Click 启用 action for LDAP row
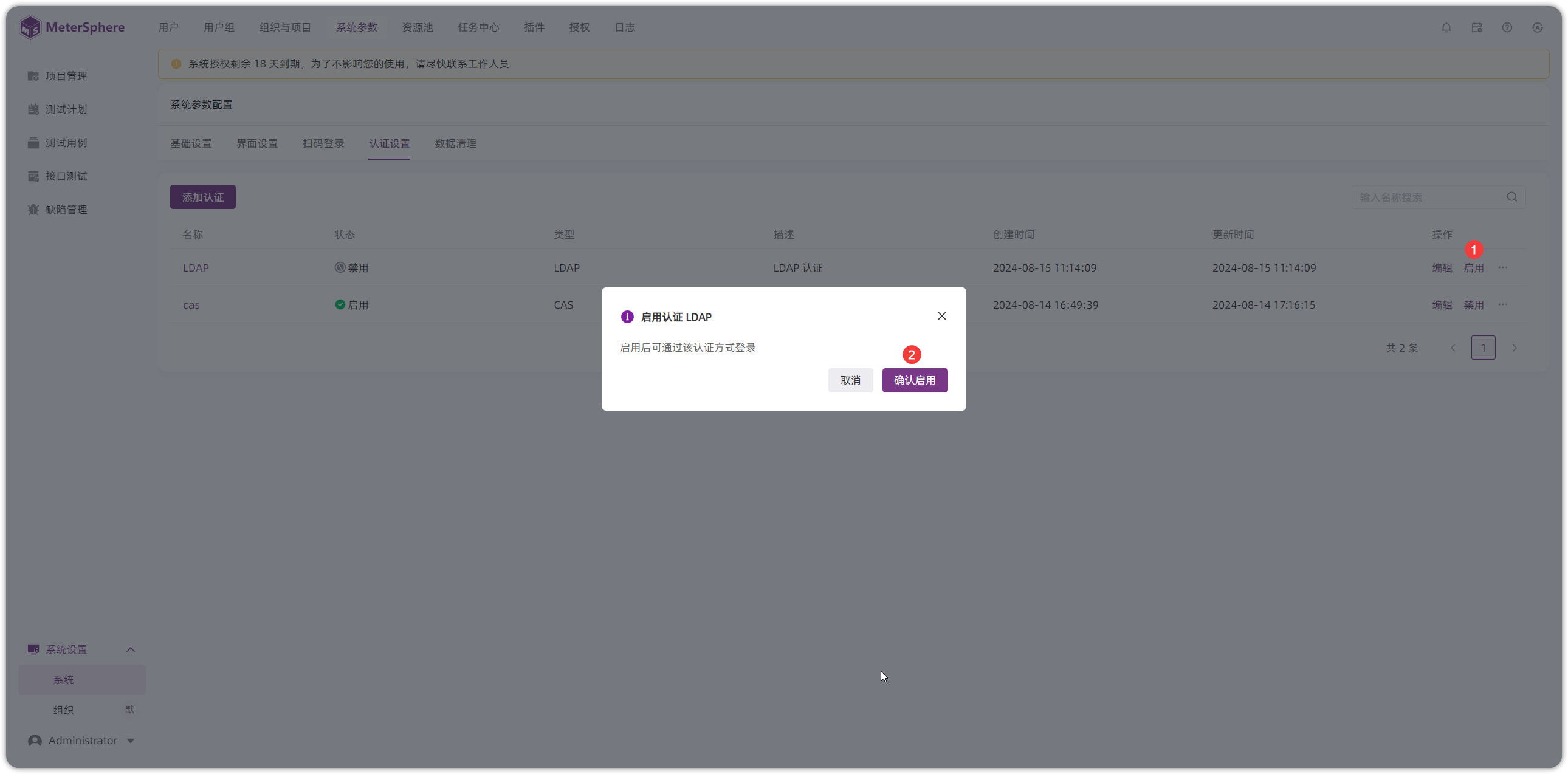Image resolution: width=1568 pixels, height=774 pixels. [x=1474, y=268]
